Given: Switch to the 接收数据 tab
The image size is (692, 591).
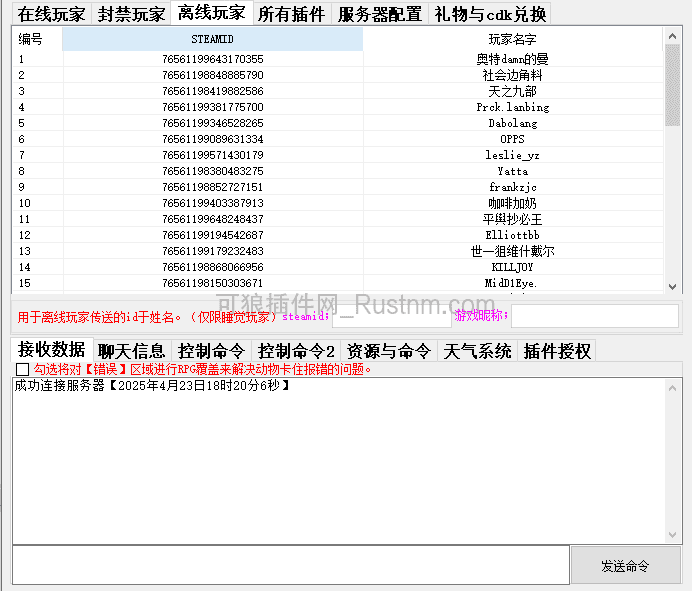Looking at the screenshot, I should tap(52, 350).
